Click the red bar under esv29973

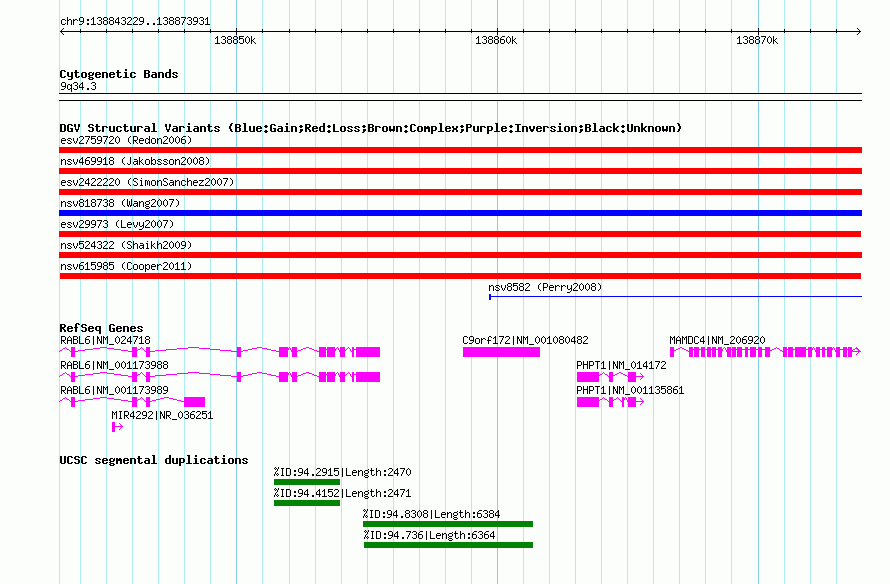460,234
